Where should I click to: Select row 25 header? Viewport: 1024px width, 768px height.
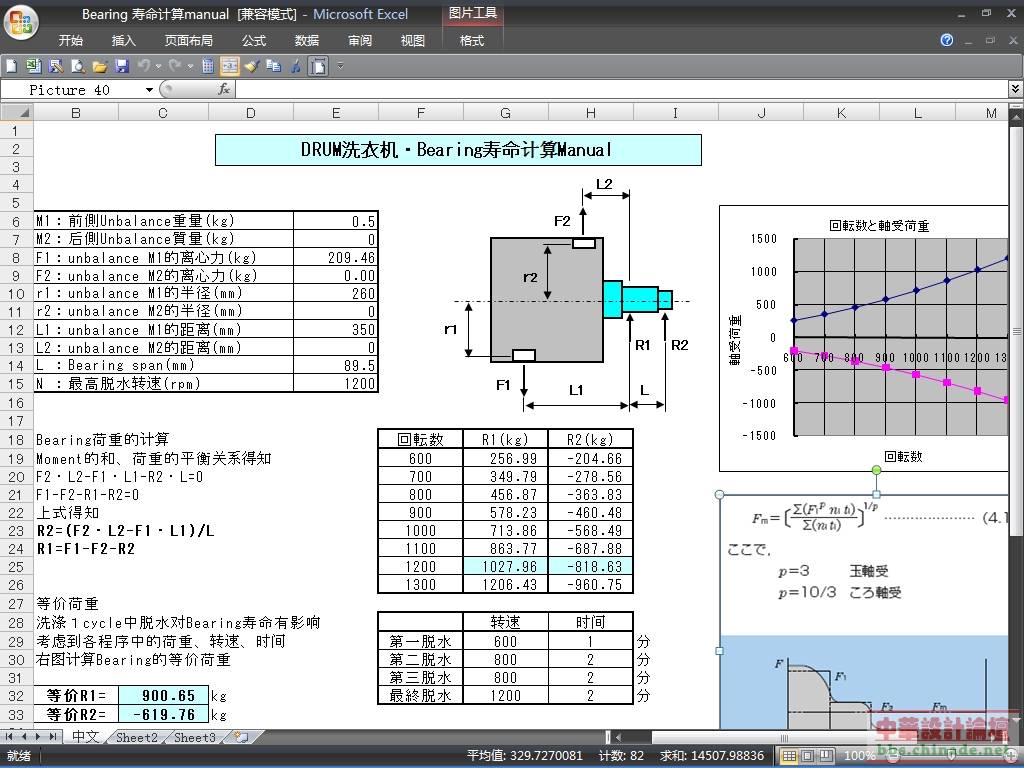point(16,567)
